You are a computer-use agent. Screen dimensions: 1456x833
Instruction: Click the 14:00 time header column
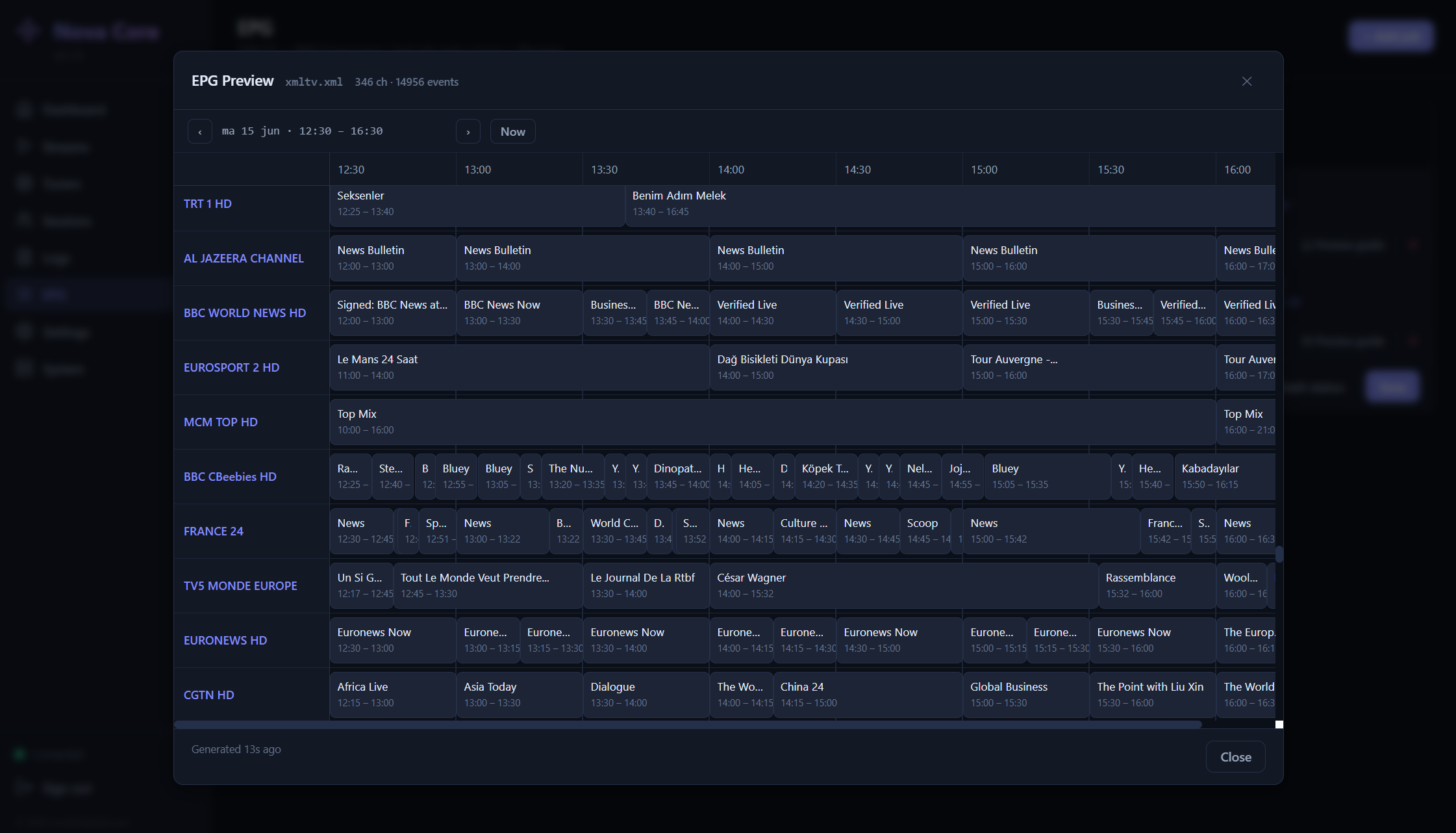click(772, 170)
